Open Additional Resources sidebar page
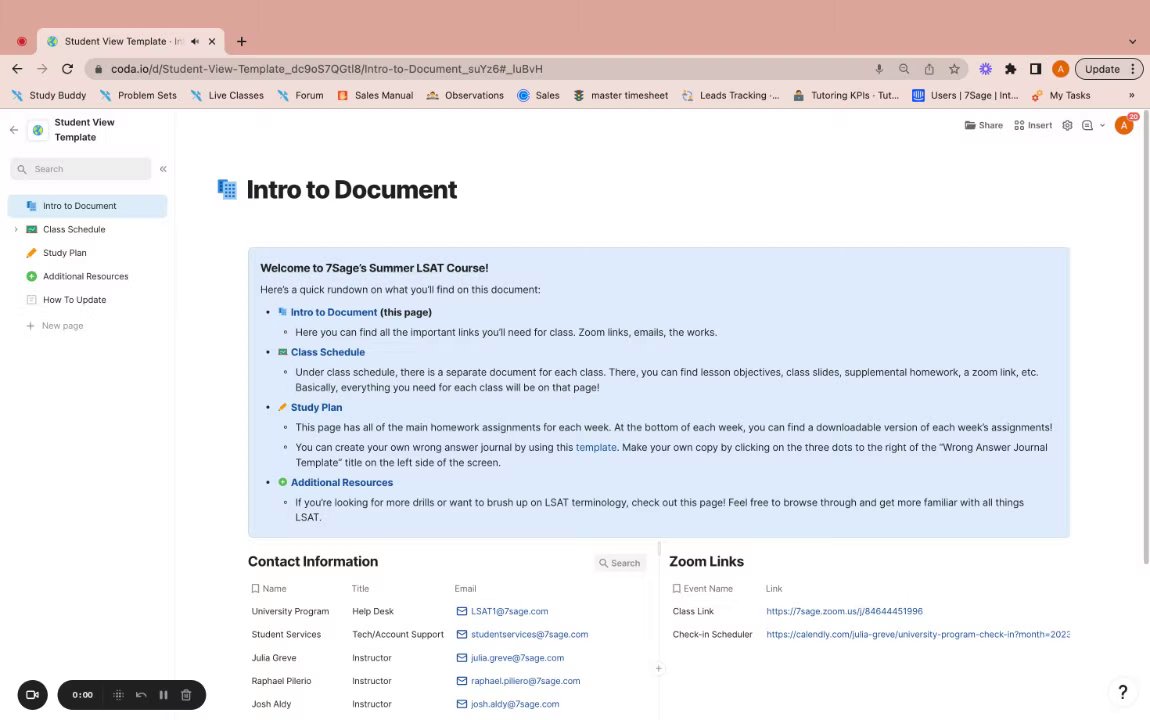The width and height of the screenshot is (1150, 720). click(x=85, y=276)
